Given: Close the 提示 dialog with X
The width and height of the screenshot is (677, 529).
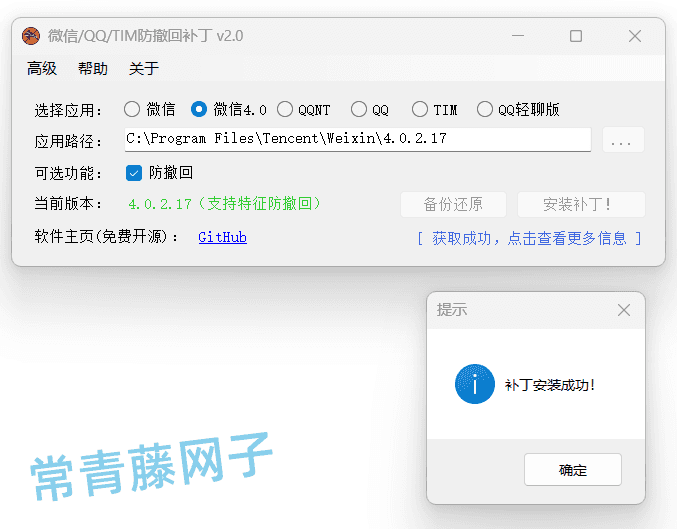Looking at the screenshot, I should pos(623,310).
